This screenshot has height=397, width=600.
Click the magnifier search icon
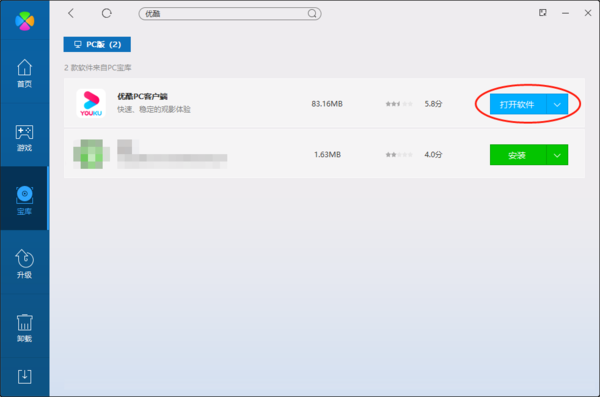[x=312, y=14]
